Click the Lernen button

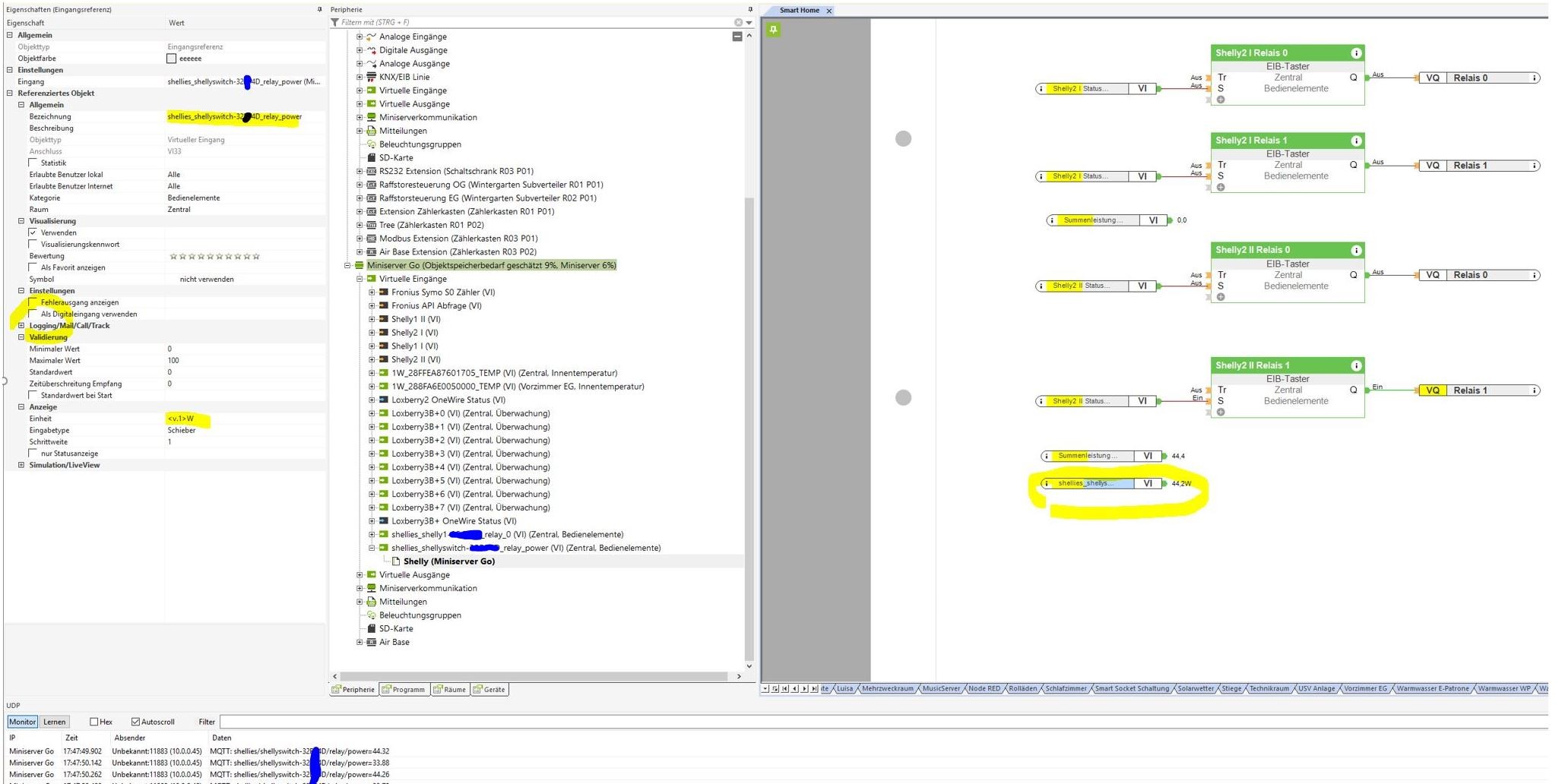(54, 722)
